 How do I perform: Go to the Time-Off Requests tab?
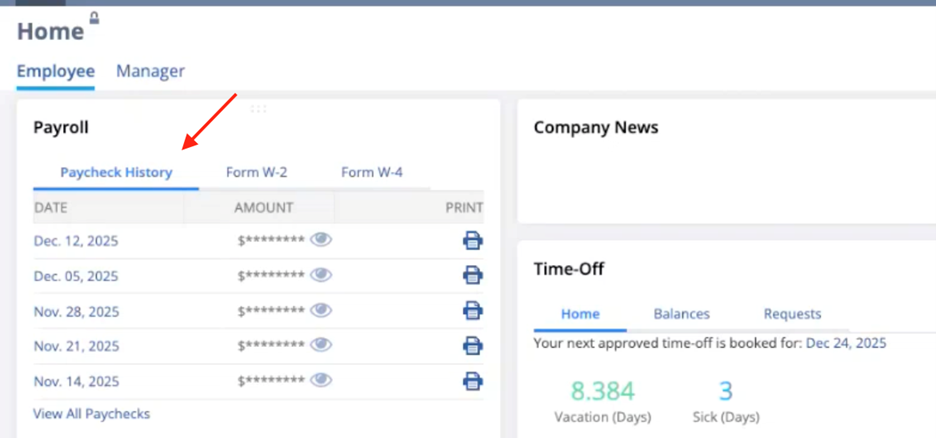792,314
